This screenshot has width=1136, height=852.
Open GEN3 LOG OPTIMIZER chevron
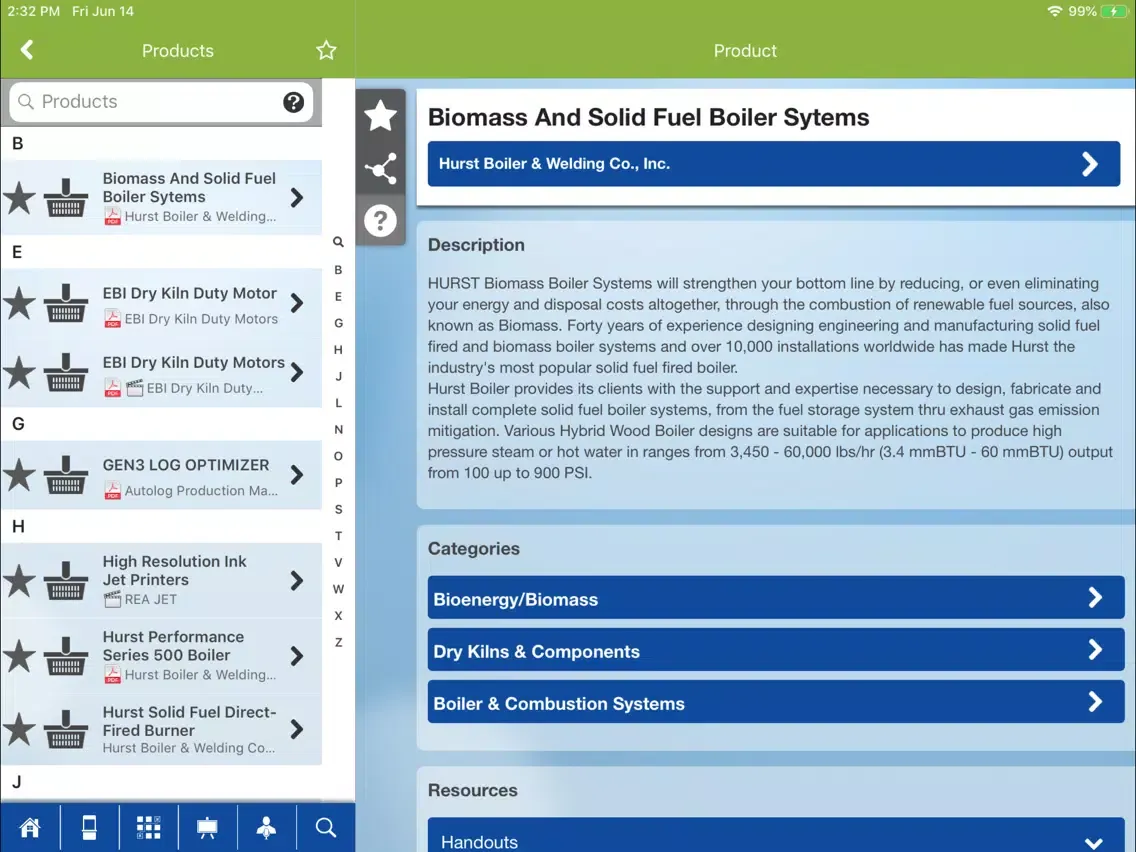point(297,475)
